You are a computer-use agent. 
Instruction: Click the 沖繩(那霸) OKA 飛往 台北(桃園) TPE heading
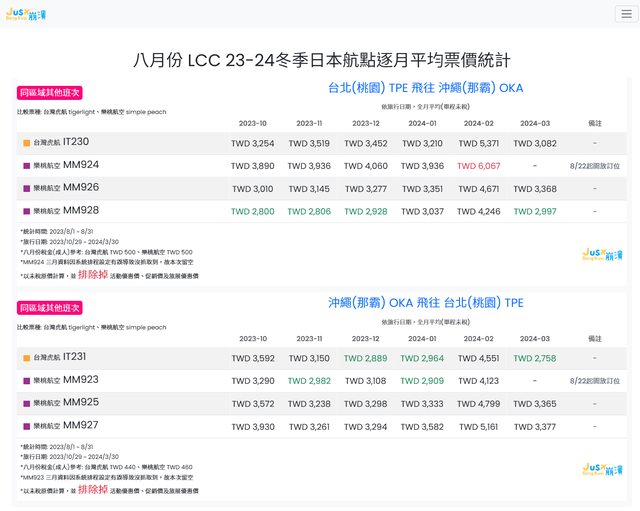tap(425, 302)
